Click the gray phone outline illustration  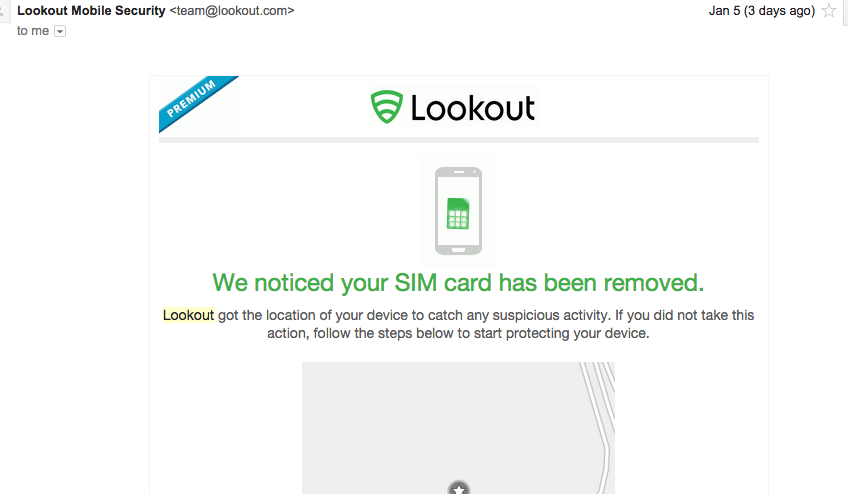pyautogui.click(x=459, y=210)
